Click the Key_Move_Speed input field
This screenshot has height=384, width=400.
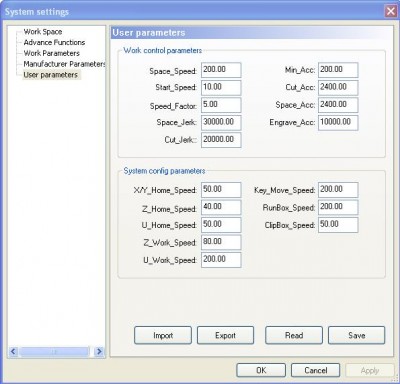click(338, 190)
